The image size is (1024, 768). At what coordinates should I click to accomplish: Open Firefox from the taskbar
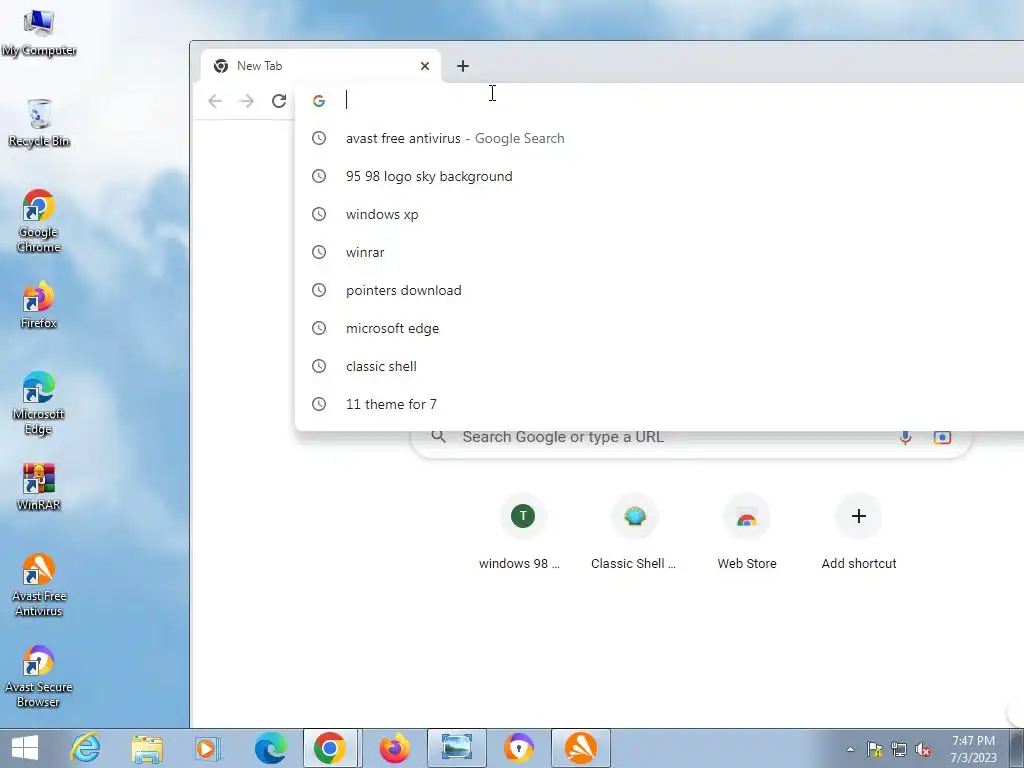point(394,748)
